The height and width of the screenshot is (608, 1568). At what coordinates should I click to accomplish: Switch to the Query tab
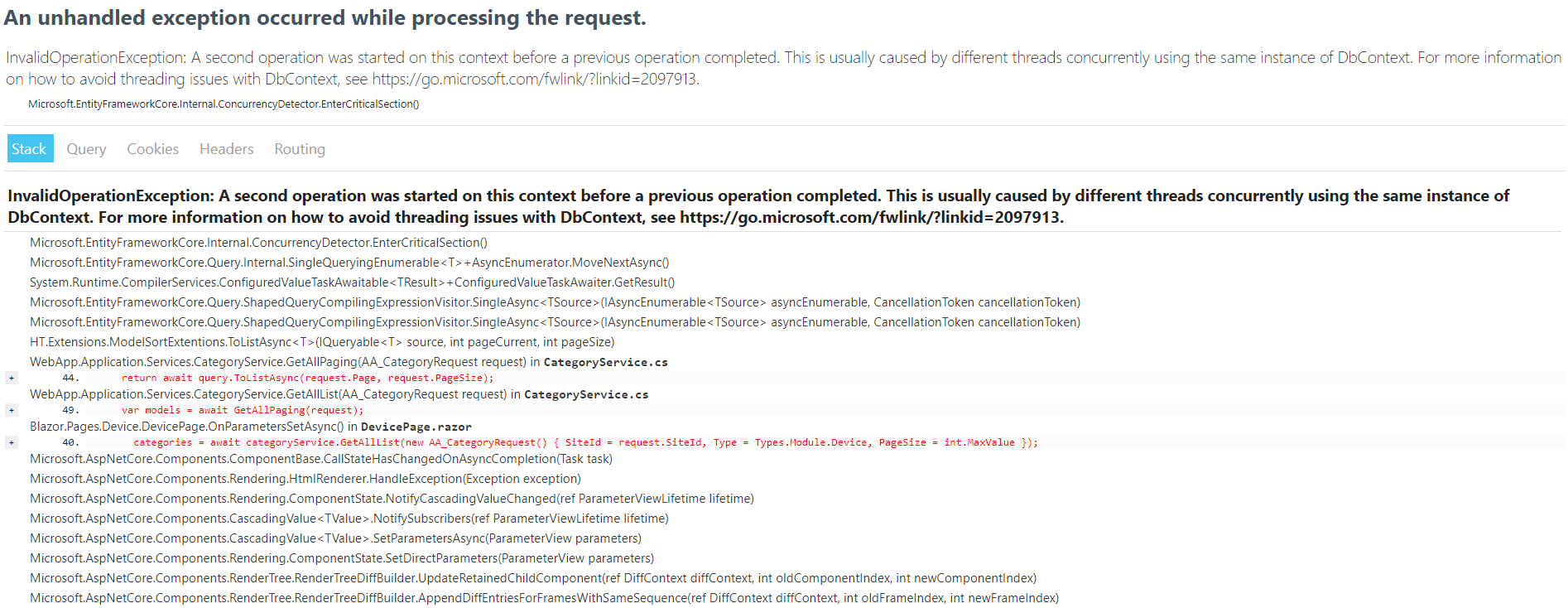click(x=85, y=148)
